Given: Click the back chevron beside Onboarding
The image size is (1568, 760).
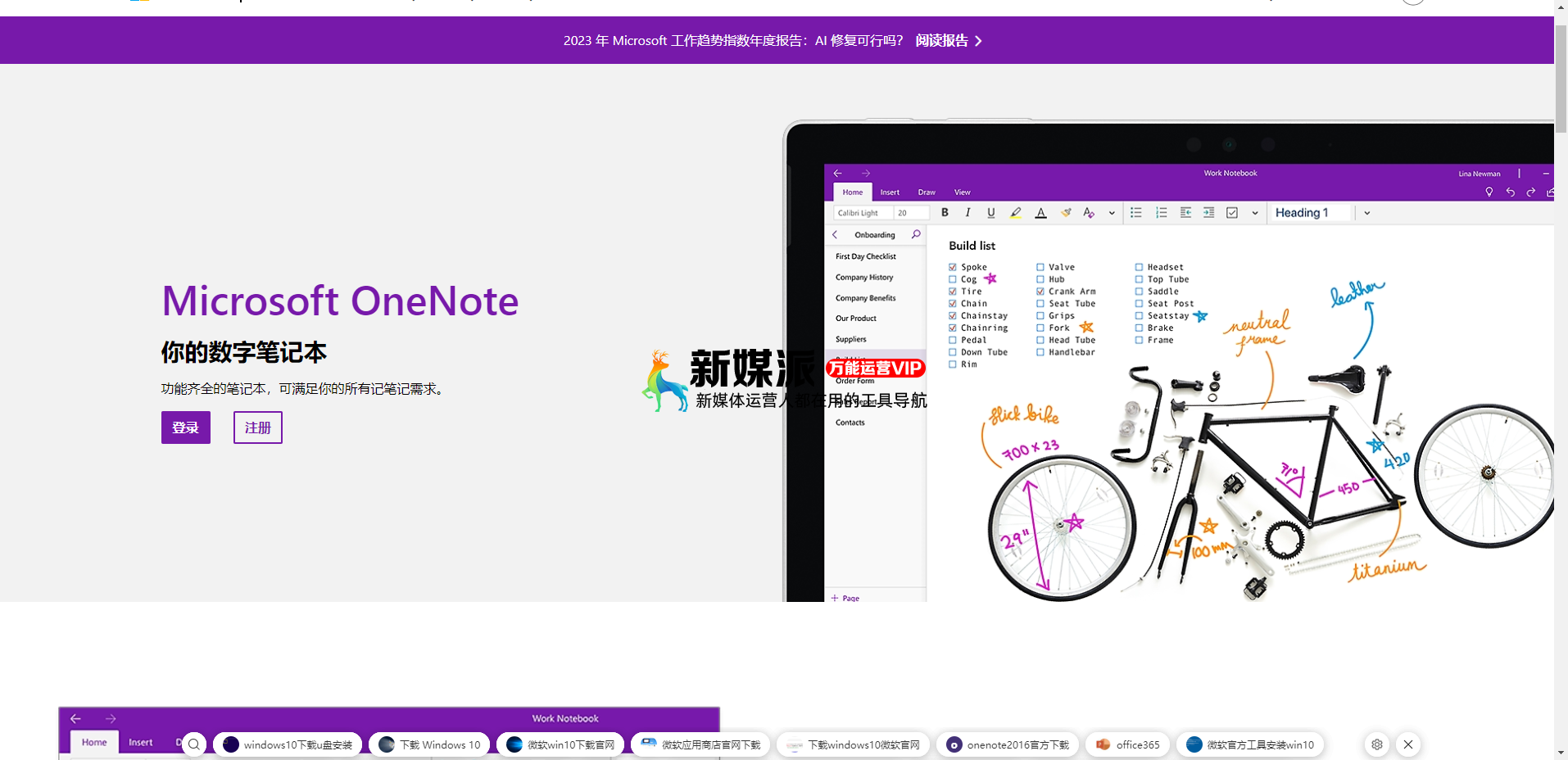Looking at the screenshot, I should click(x=835, y=234).
